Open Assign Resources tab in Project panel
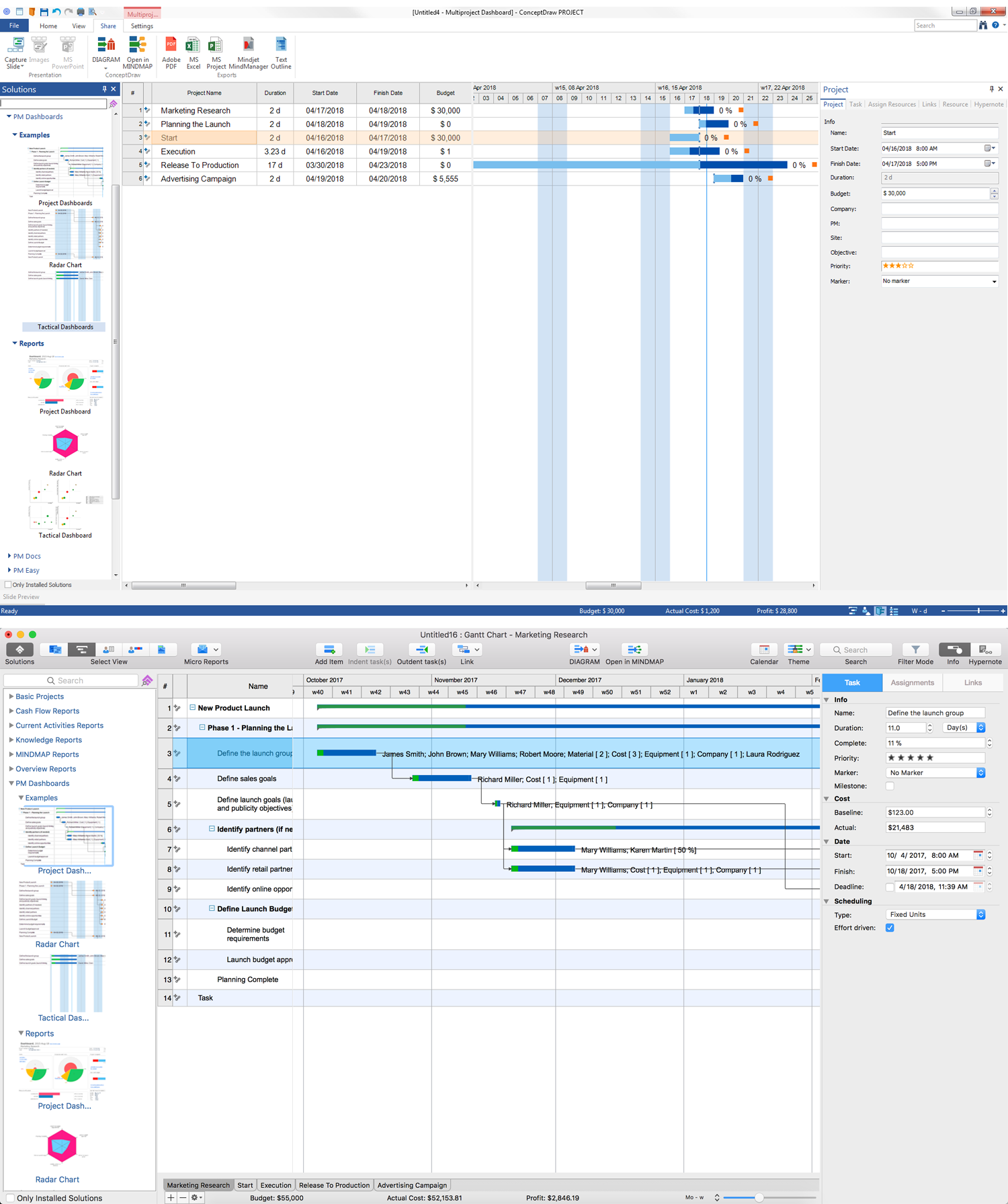 pyautogui.click(x=892, y=104)
